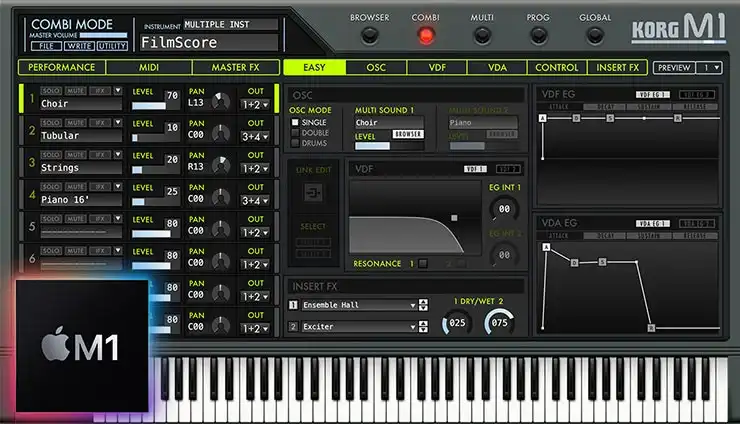This screenshot has width=740, height=424.
Task: Click the Dry/Wet 1 knob showing 025
Action: (x=457, y=323)
